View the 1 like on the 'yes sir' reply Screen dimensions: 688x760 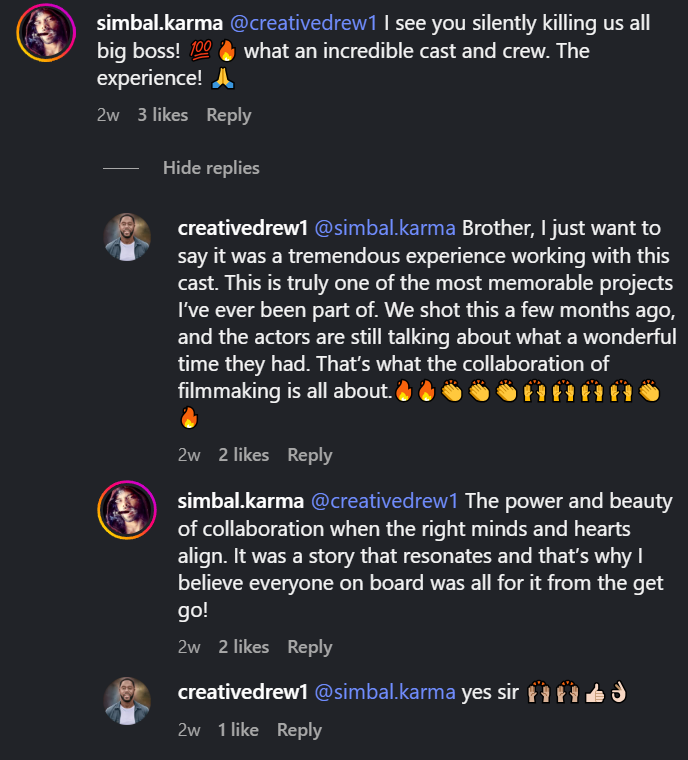click(x=238, y=730)
